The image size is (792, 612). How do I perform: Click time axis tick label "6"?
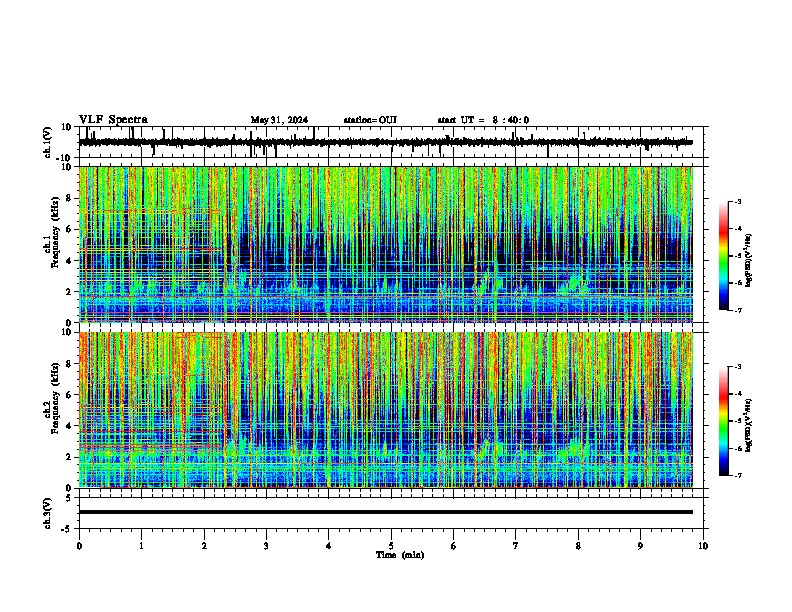click(x=454, y=546)
